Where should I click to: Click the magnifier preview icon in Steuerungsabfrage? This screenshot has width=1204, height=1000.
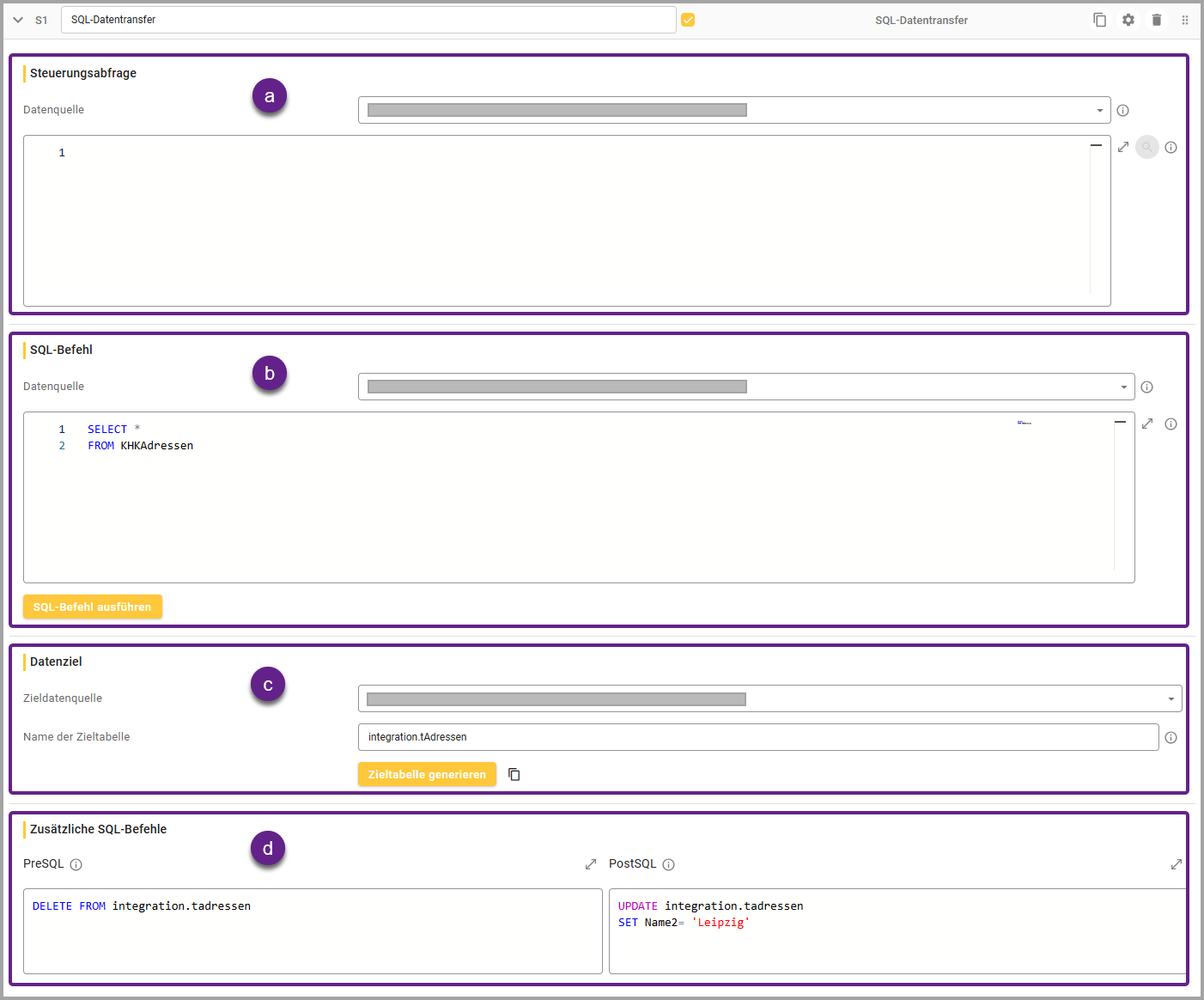1147,147
